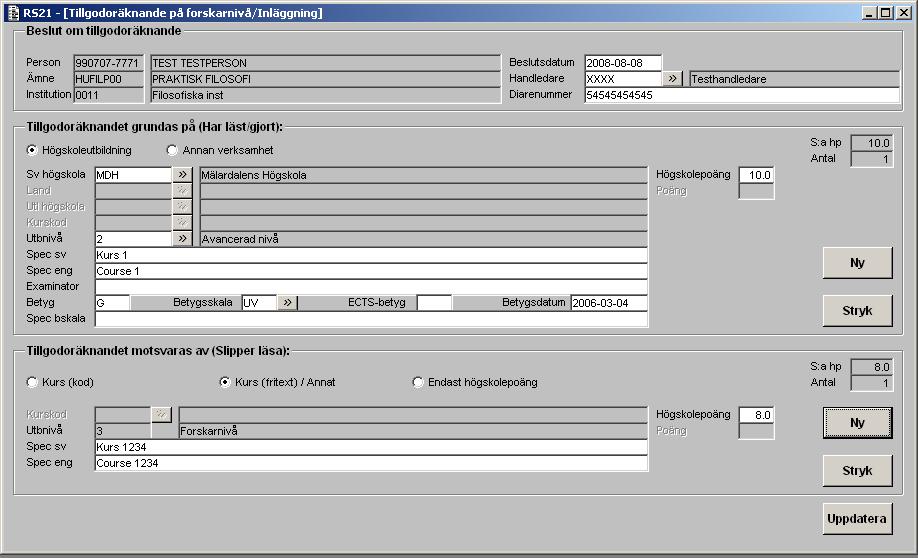Click disabled Kurskod lookup arrow below Utl högskola
The image size is (918, 558).
tap(182, 222)
